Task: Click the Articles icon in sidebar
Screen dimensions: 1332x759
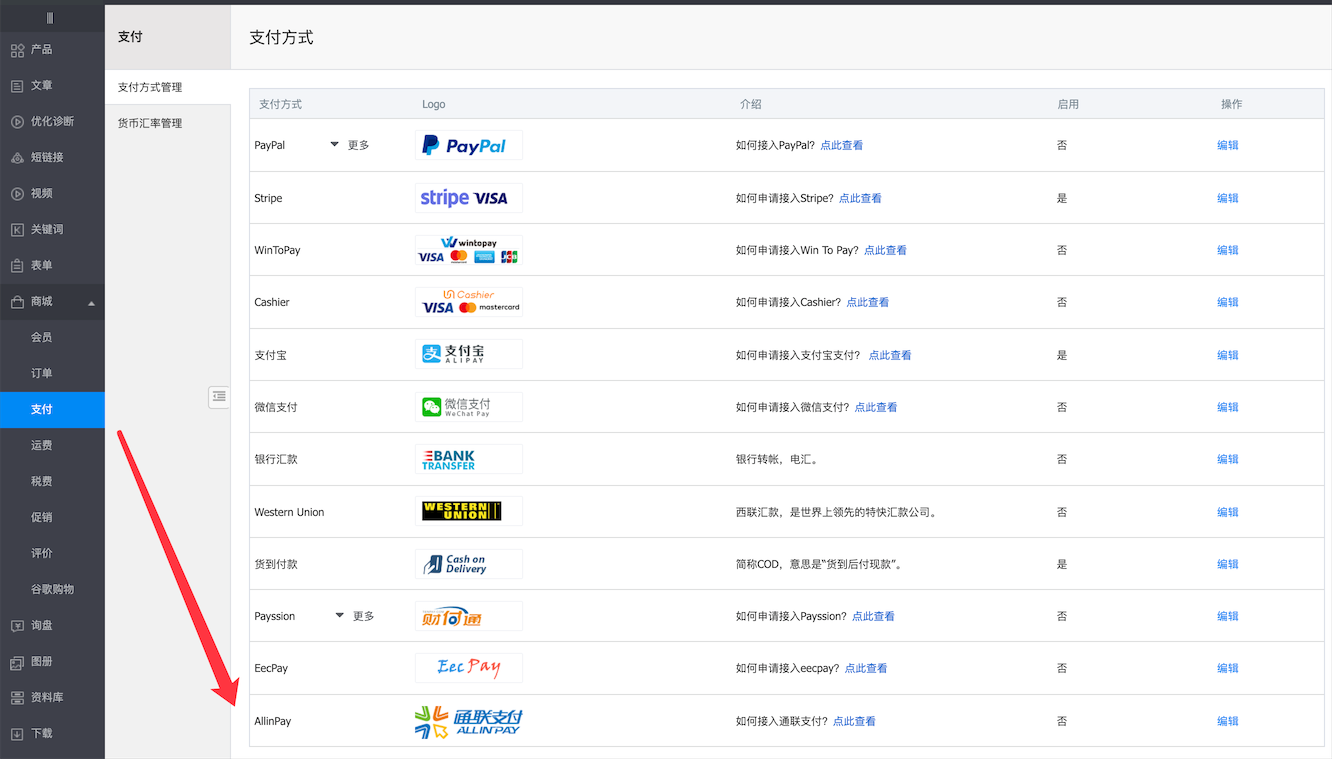Action: pyautogui.click(x=17, y=86)
